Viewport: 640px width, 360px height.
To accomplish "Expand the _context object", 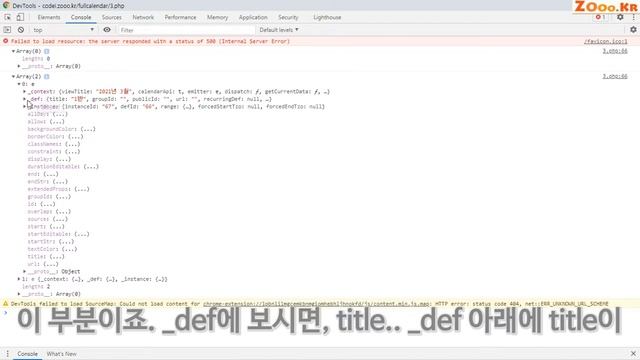I will point(24,92).
